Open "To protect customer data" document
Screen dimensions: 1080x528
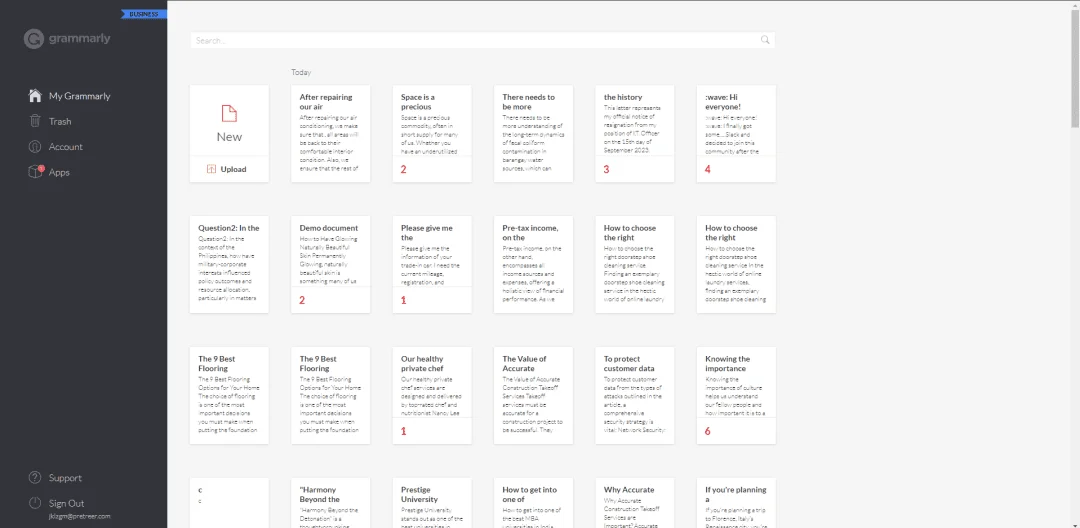coord(635,395)
